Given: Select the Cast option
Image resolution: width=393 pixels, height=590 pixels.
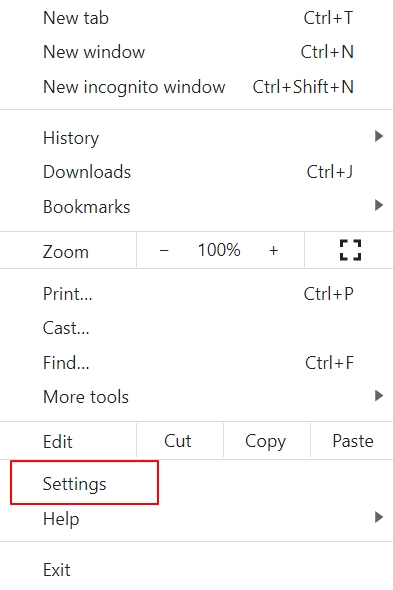Looking at the screenshot, I should tap(196, 328).
